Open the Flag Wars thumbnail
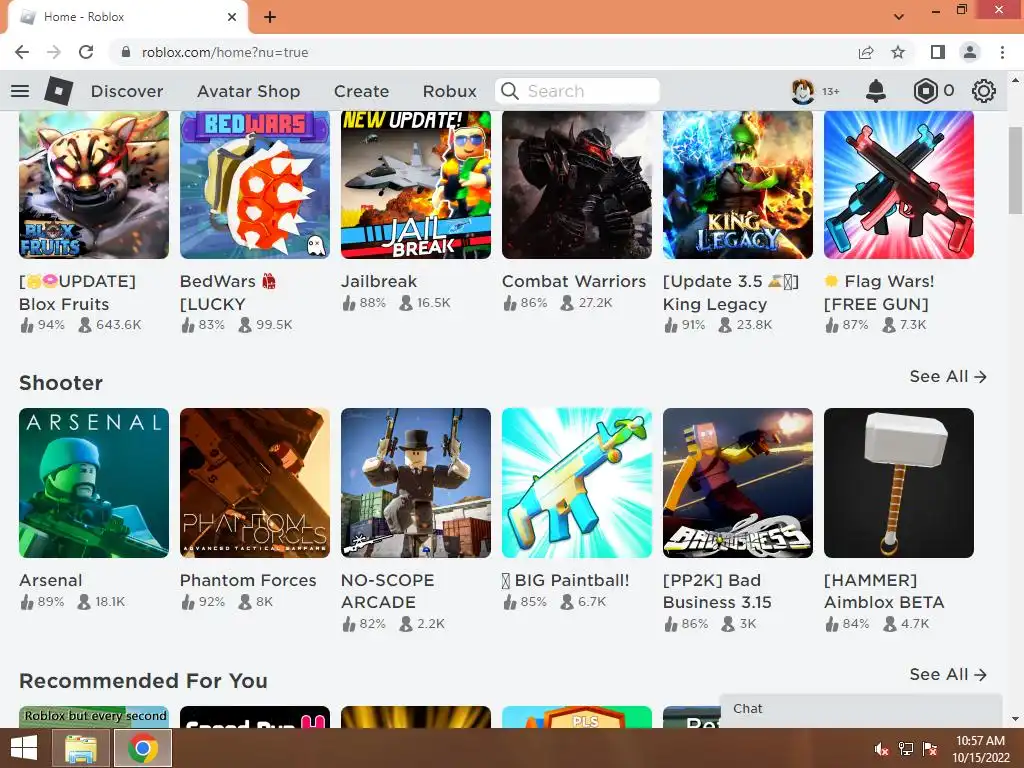This screenshot has width=1024, height=768. pyautogui.click(x=899, y=185)
